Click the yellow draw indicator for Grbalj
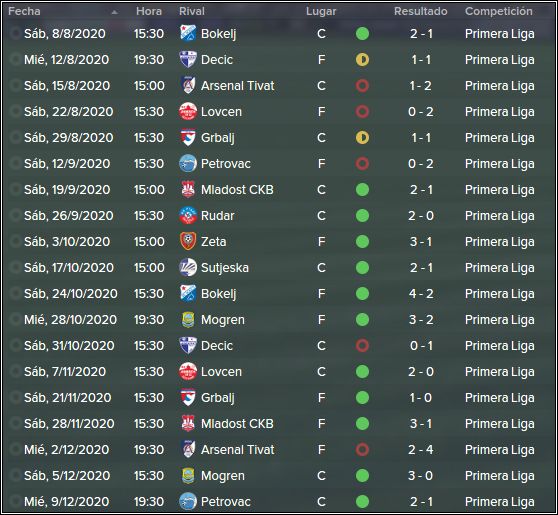 (362, 137)
